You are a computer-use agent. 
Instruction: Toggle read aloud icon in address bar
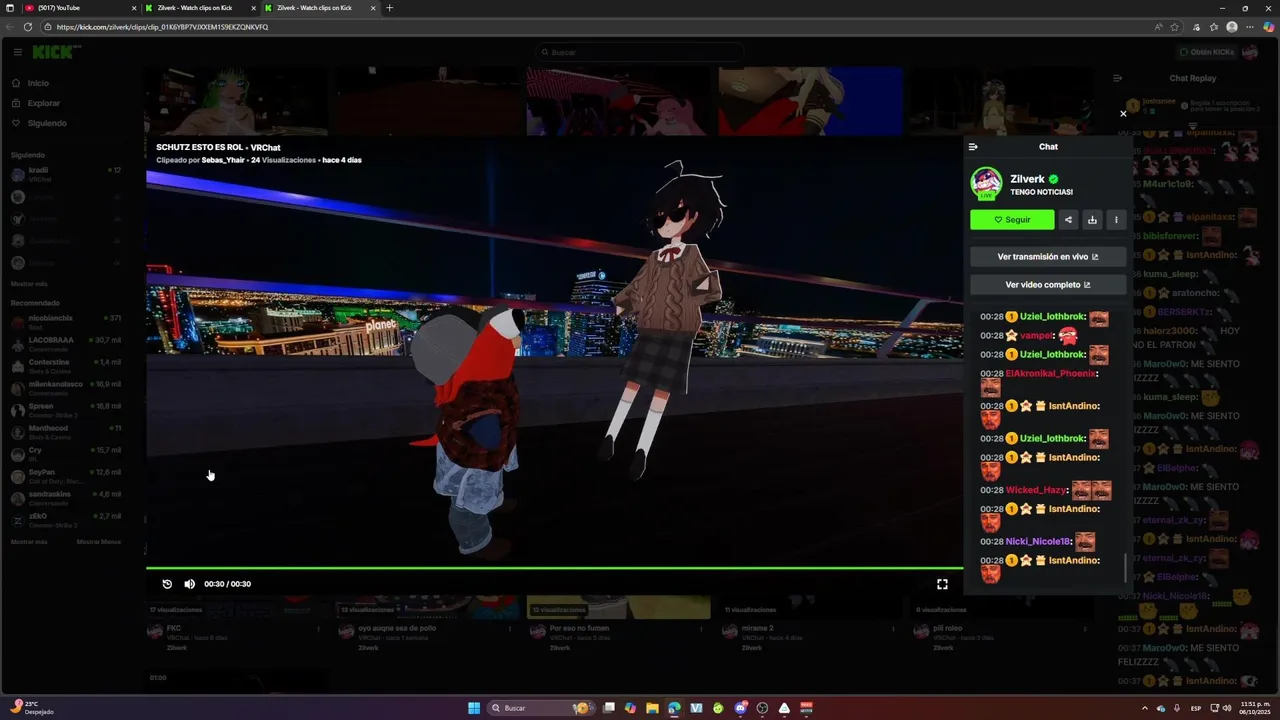[1158, 27]
